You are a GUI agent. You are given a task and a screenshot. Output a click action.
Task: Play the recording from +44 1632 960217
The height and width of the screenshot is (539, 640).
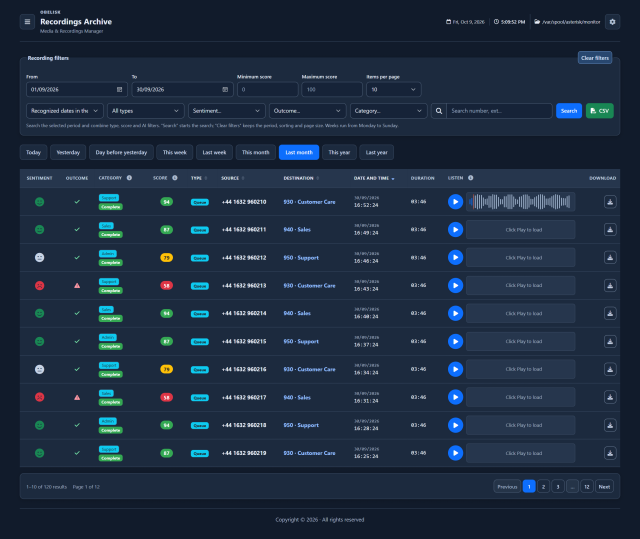456,397
